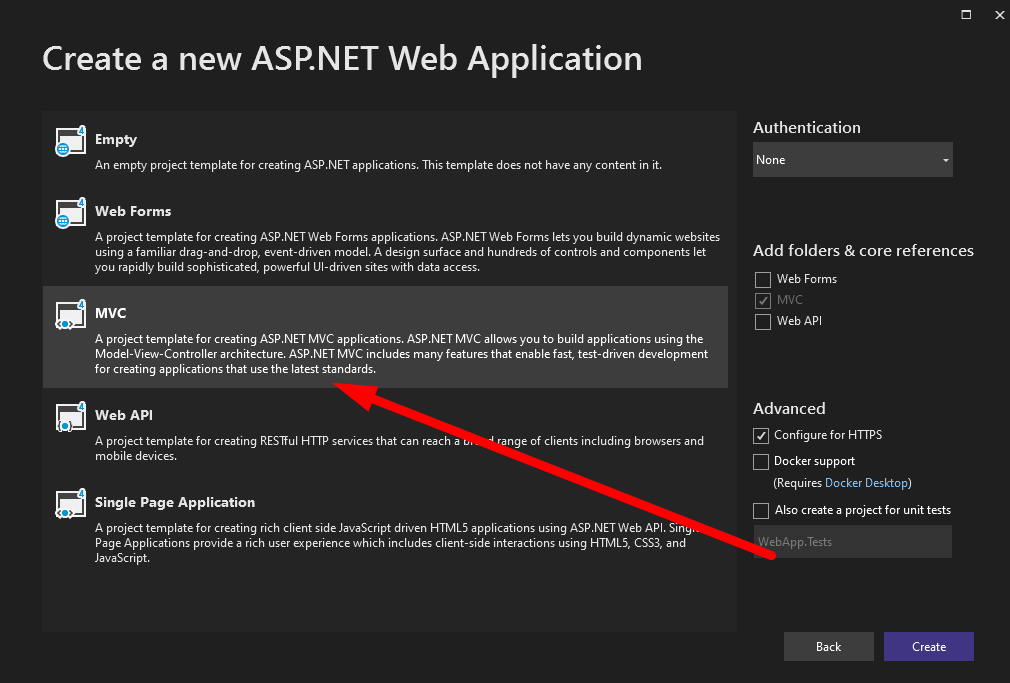Choose the Web API template description

tap(399, 448)
